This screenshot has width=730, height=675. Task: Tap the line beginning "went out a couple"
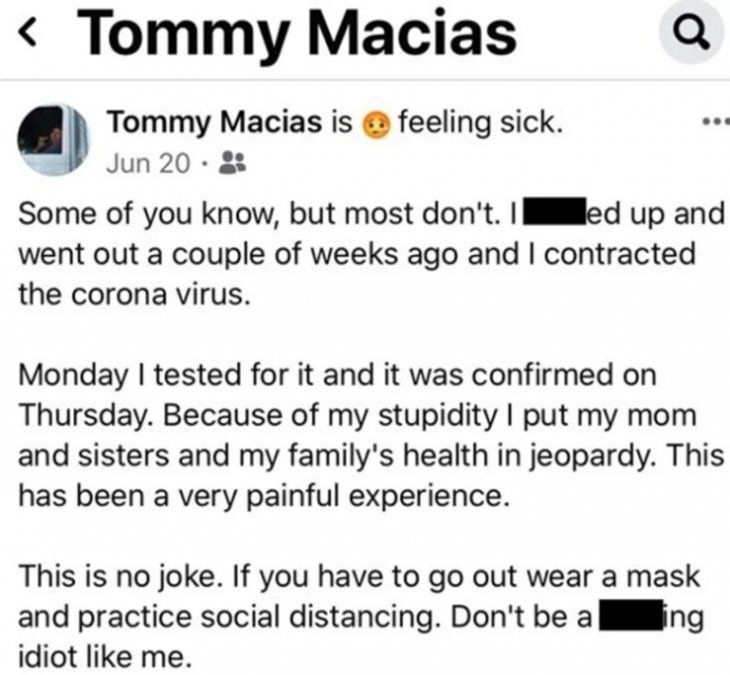point(355,255)
